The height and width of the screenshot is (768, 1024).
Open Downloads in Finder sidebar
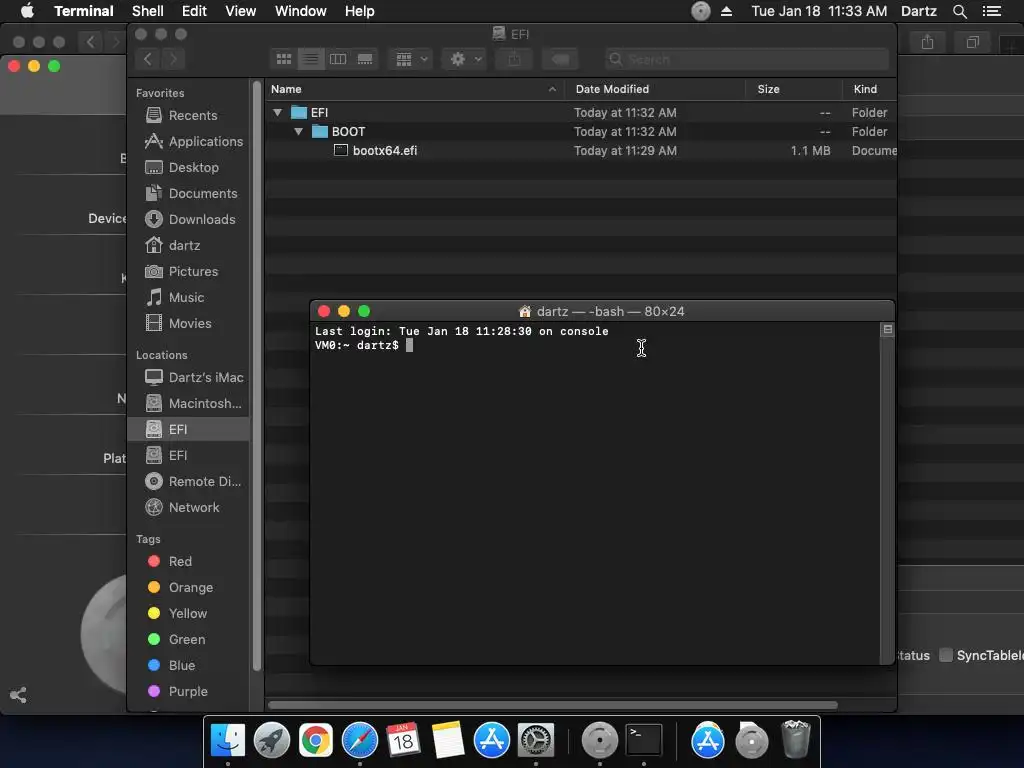[188, 219]
